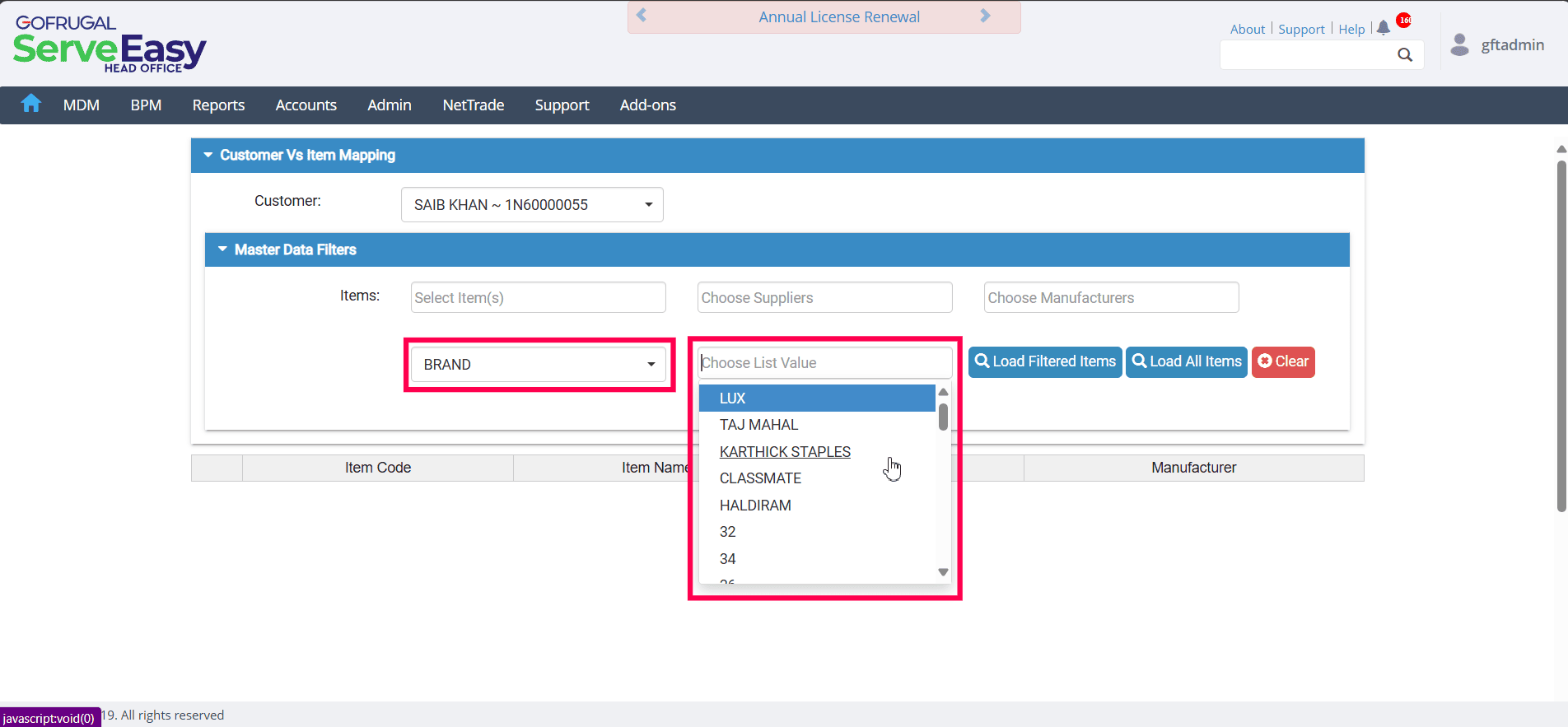Screen dimensions: 1568x727
Task: Click Load All Items button
Action: [x=1187, y=361]
